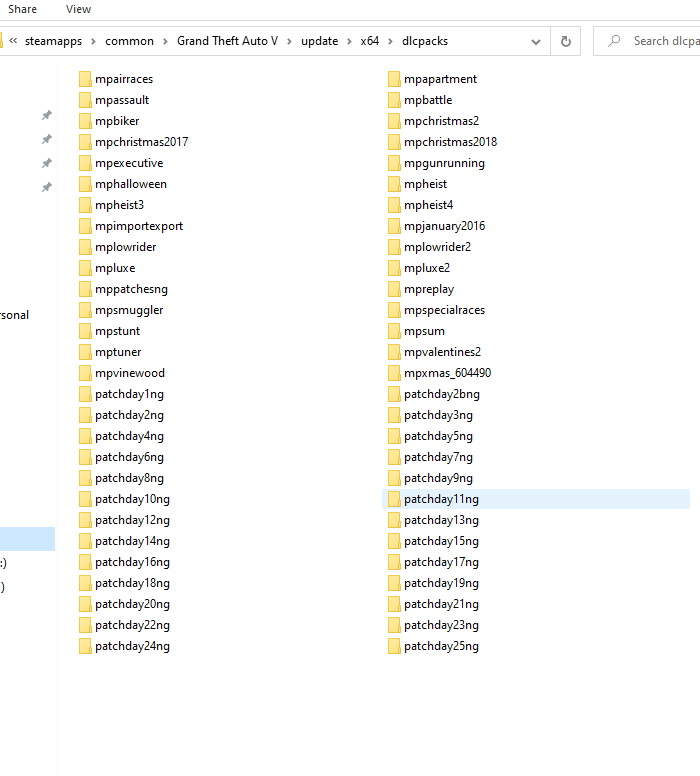Click the mpvinewood folder name
This screenshot has width=700, height=776.
pyautogui.click(x=130, y=373)
